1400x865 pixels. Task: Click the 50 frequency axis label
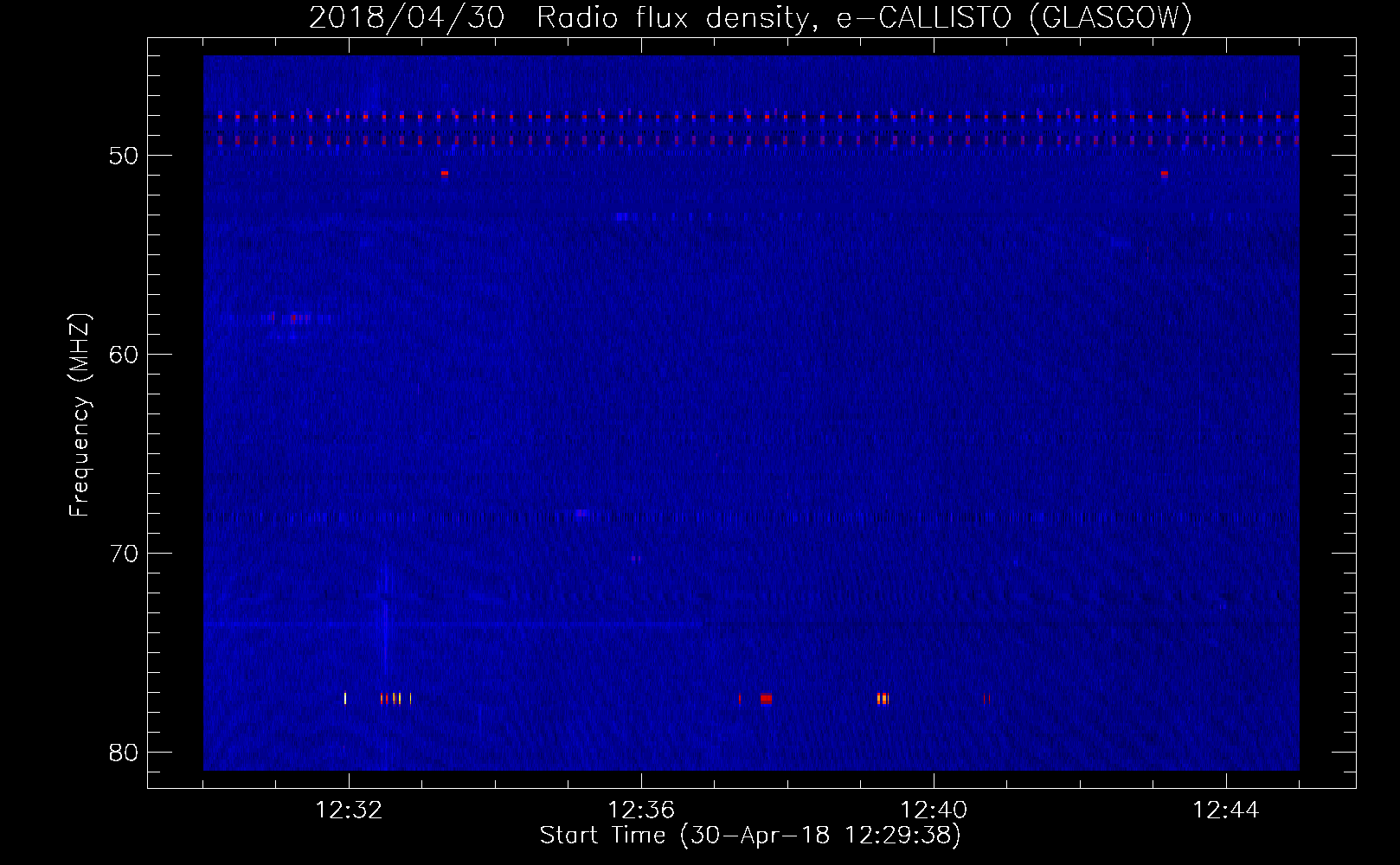[125, 156]
